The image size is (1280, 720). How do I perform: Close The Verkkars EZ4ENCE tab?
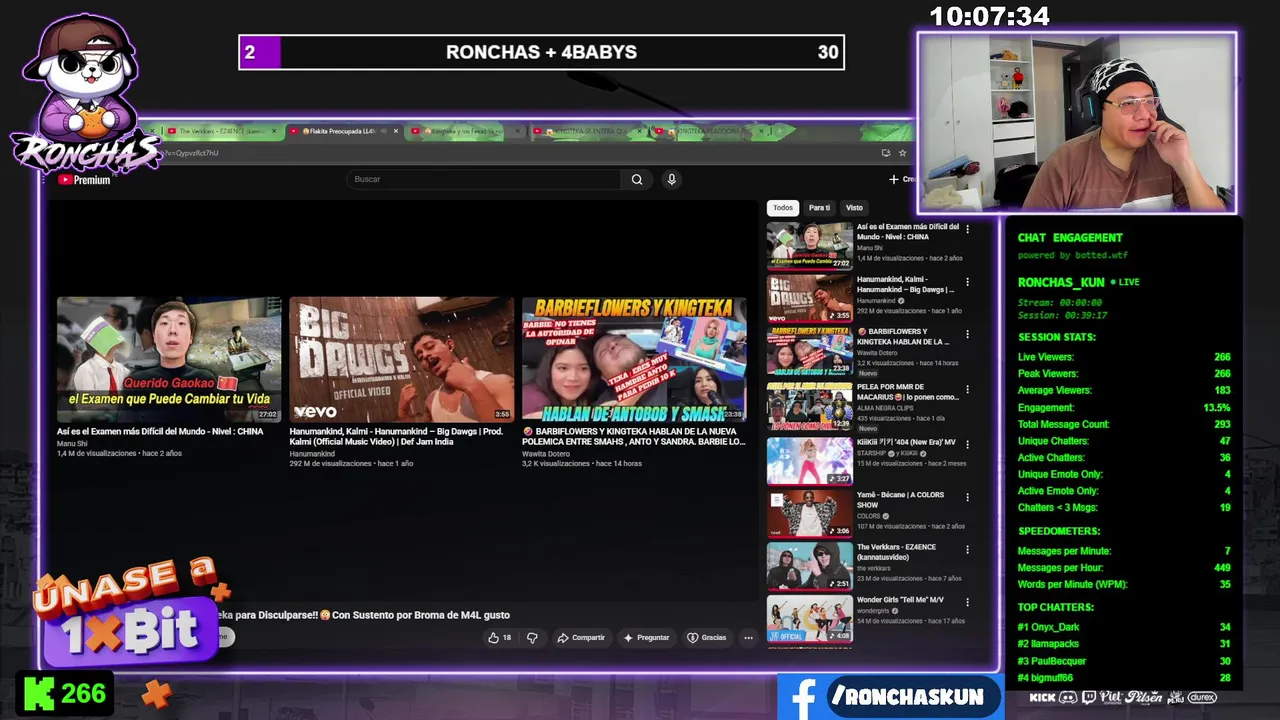click(x=276, y=131)
